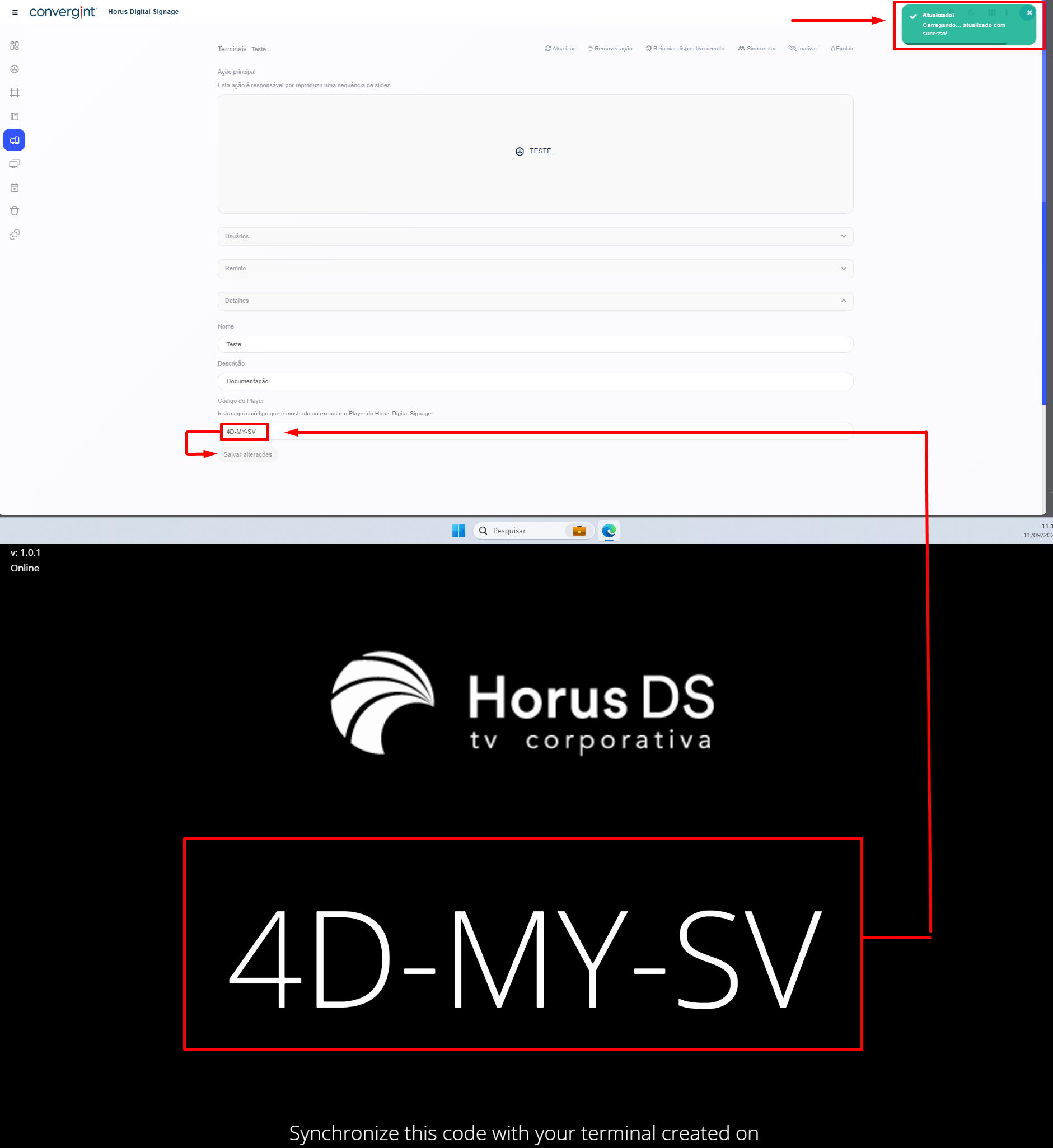Image resolution: width=1053 pixels, height=1148 pixels.
Task: Click the Terminais breadcrumb link
Action: pos(232,50)
